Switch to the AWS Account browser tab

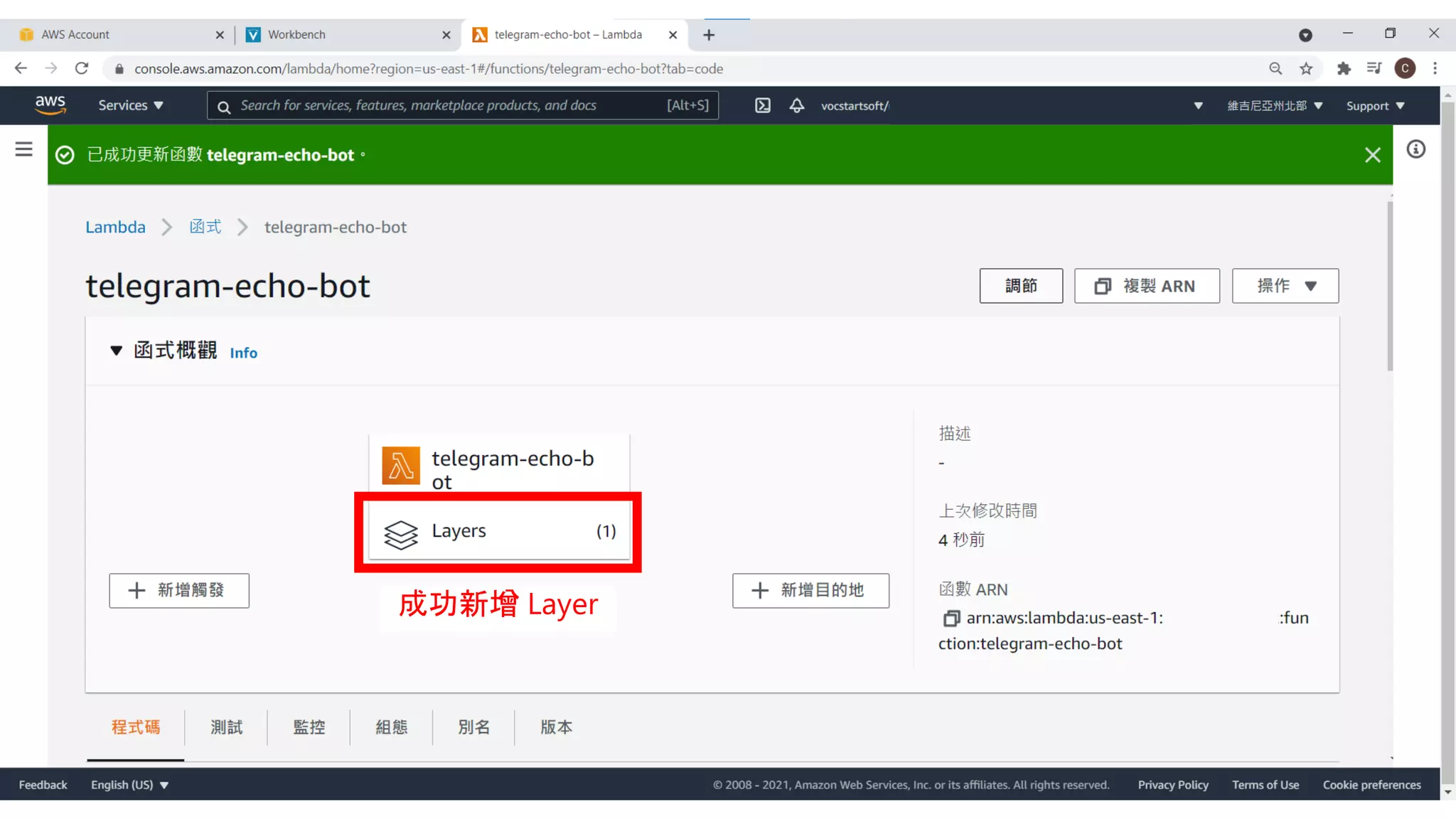(122, 35)
